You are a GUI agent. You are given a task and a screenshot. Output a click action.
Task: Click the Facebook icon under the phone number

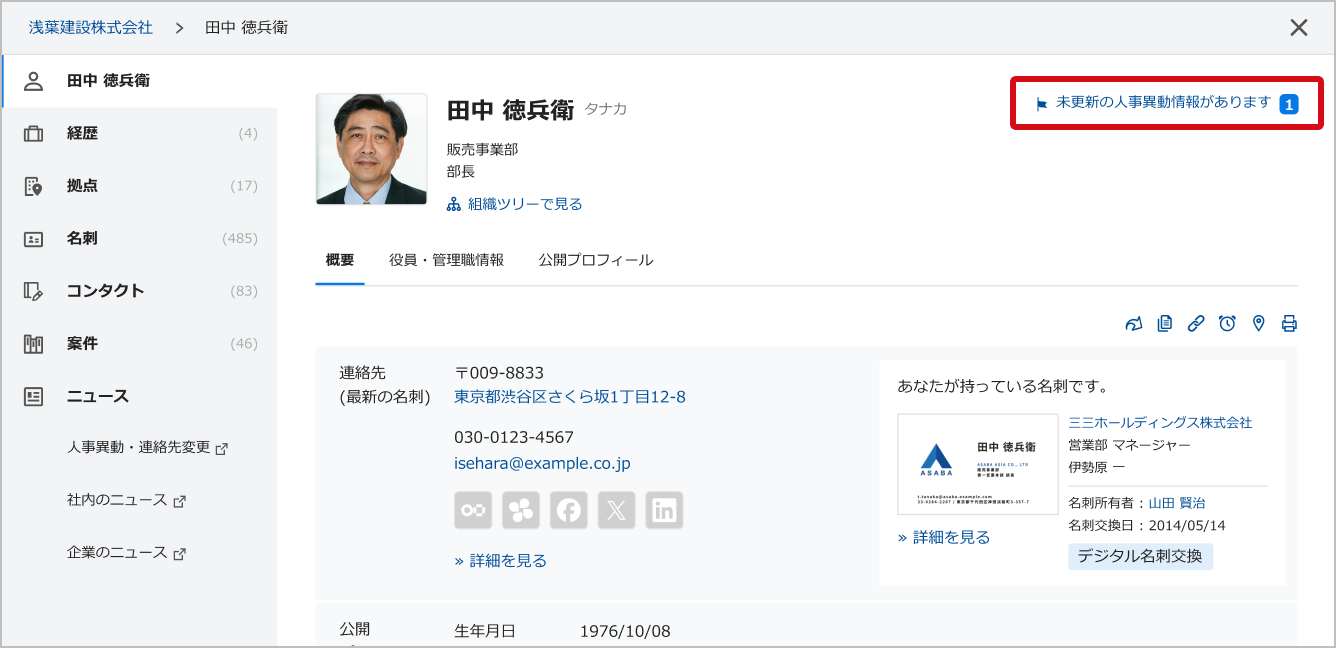point(569,510)
